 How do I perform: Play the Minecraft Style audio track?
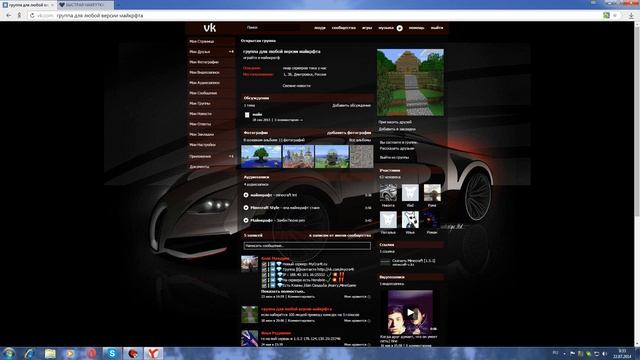coord(246,208)
